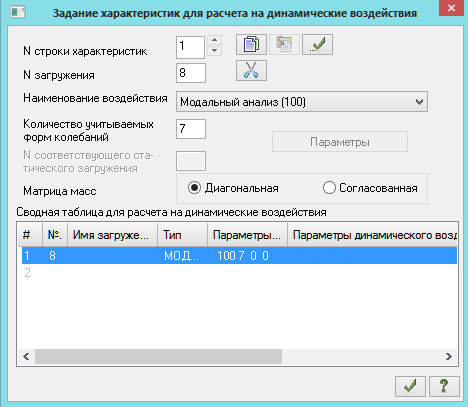This screenshot has height=407, width=468.
Task: Select row 1 in the summary table
Action: (x=239, y=256)
